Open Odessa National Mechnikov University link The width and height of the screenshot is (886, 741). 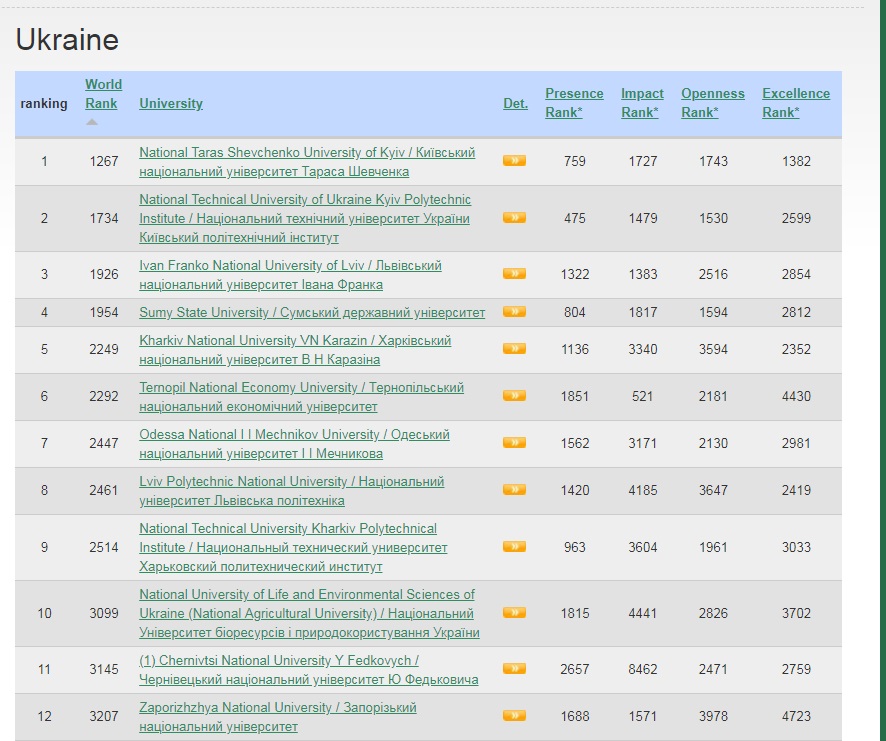tap(294, 444)
